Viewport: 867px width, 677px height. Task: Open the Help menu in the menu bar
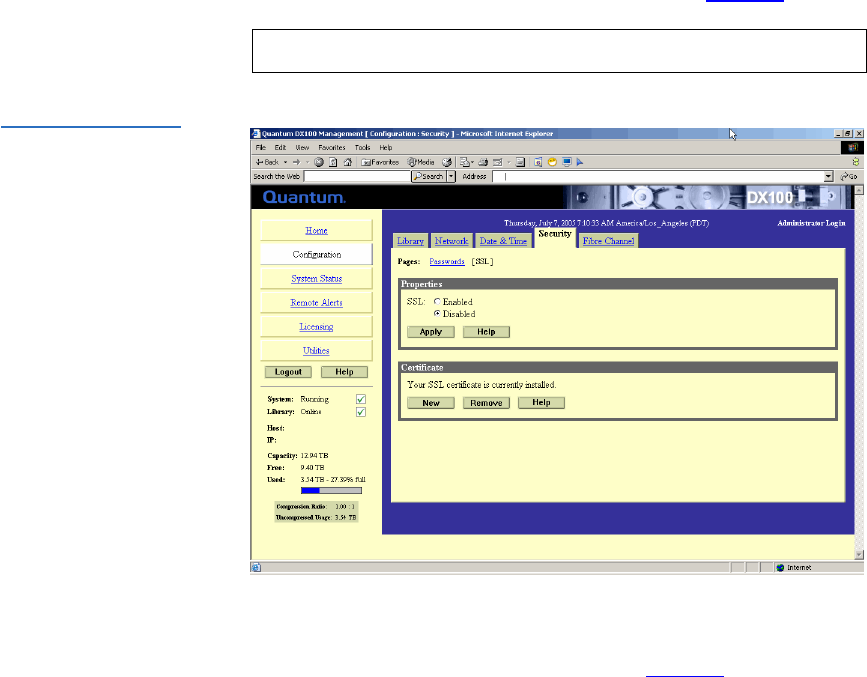(x=385, y=148)
